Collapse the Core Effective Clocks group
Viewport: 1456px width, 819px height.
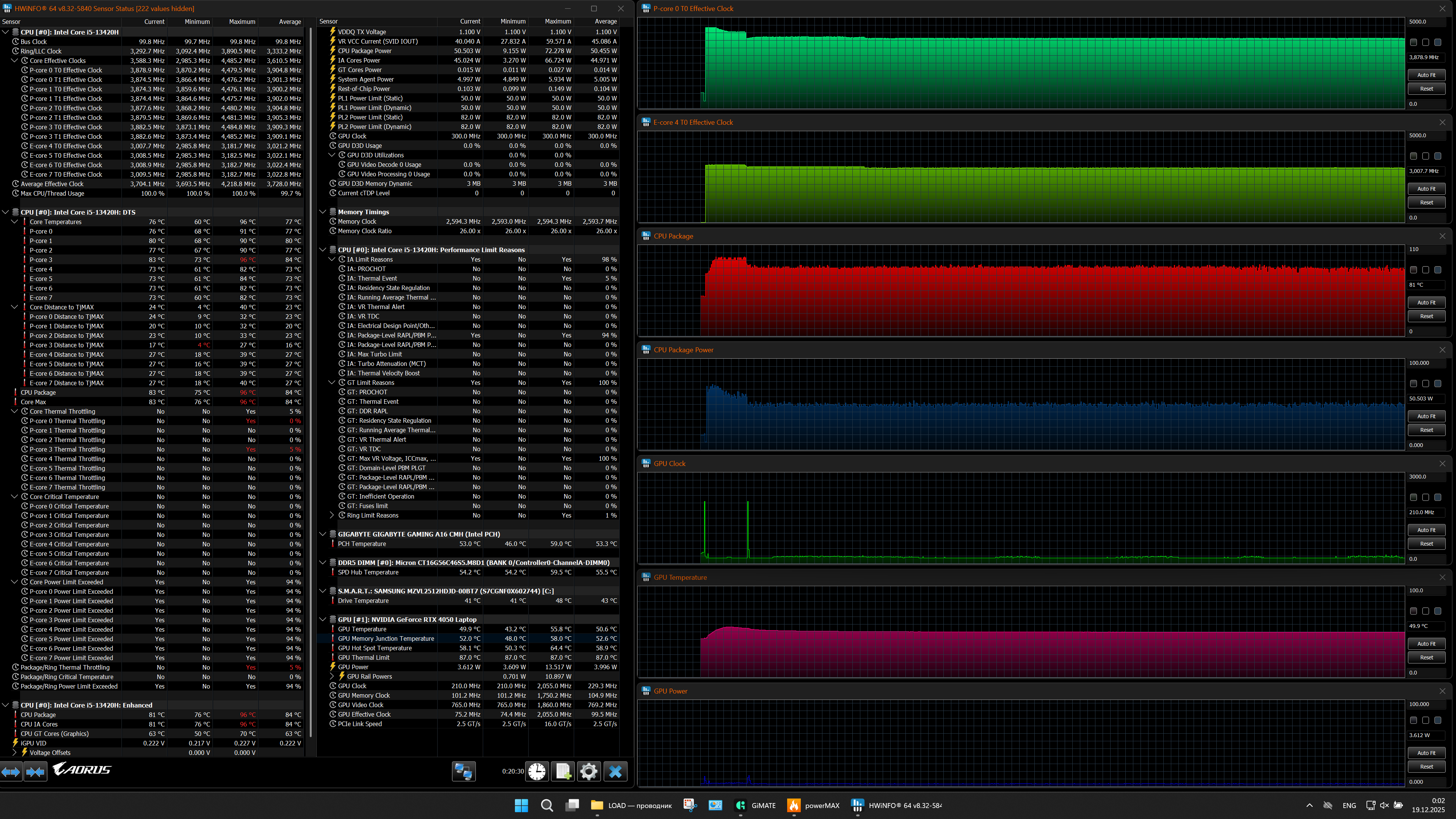coord(15,61)
